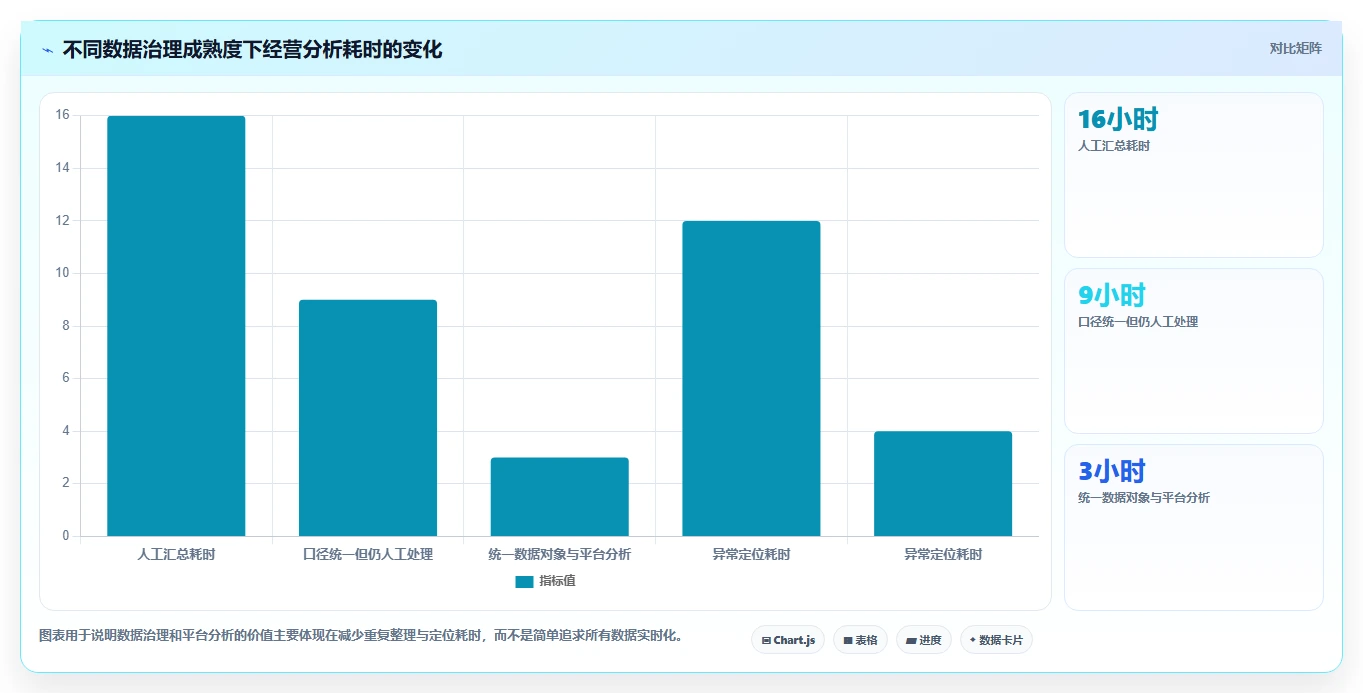This screenshot has height=693, width=1363.
Task: Click the 对比矩阵 tag in the header
Action: (1295, 48)
